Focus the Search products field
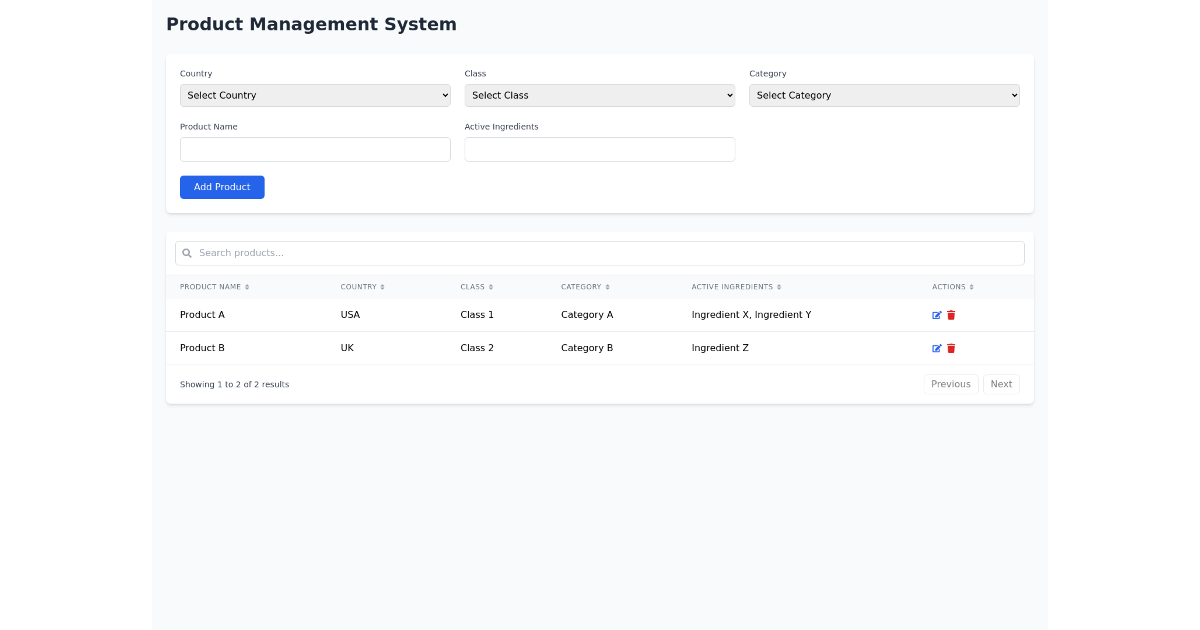This screenshot has width=1200, height=630. click(600, 252)
